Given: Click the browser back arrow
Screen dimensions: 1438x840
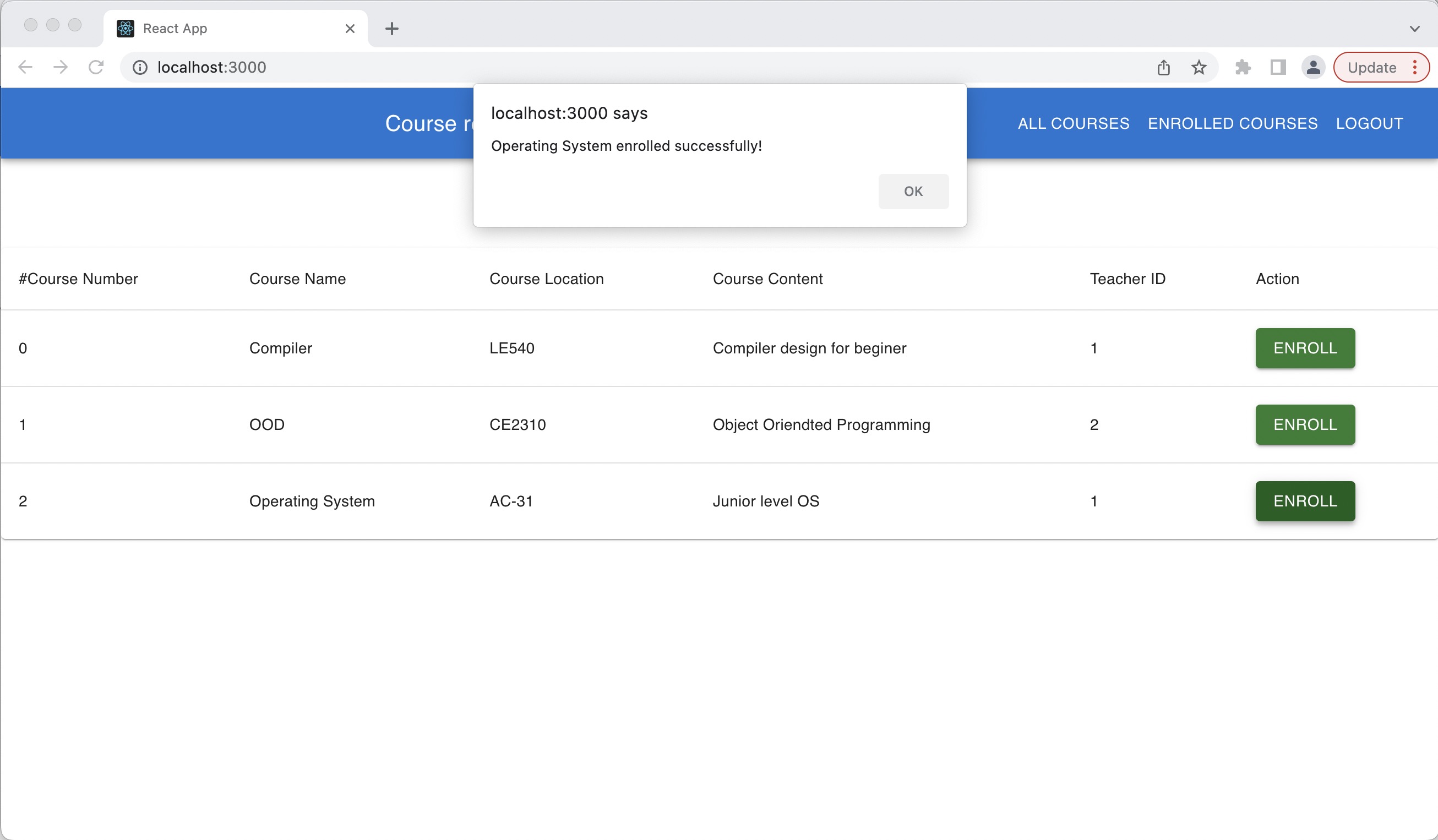Looking at the screenshot, I should [25, 67].
